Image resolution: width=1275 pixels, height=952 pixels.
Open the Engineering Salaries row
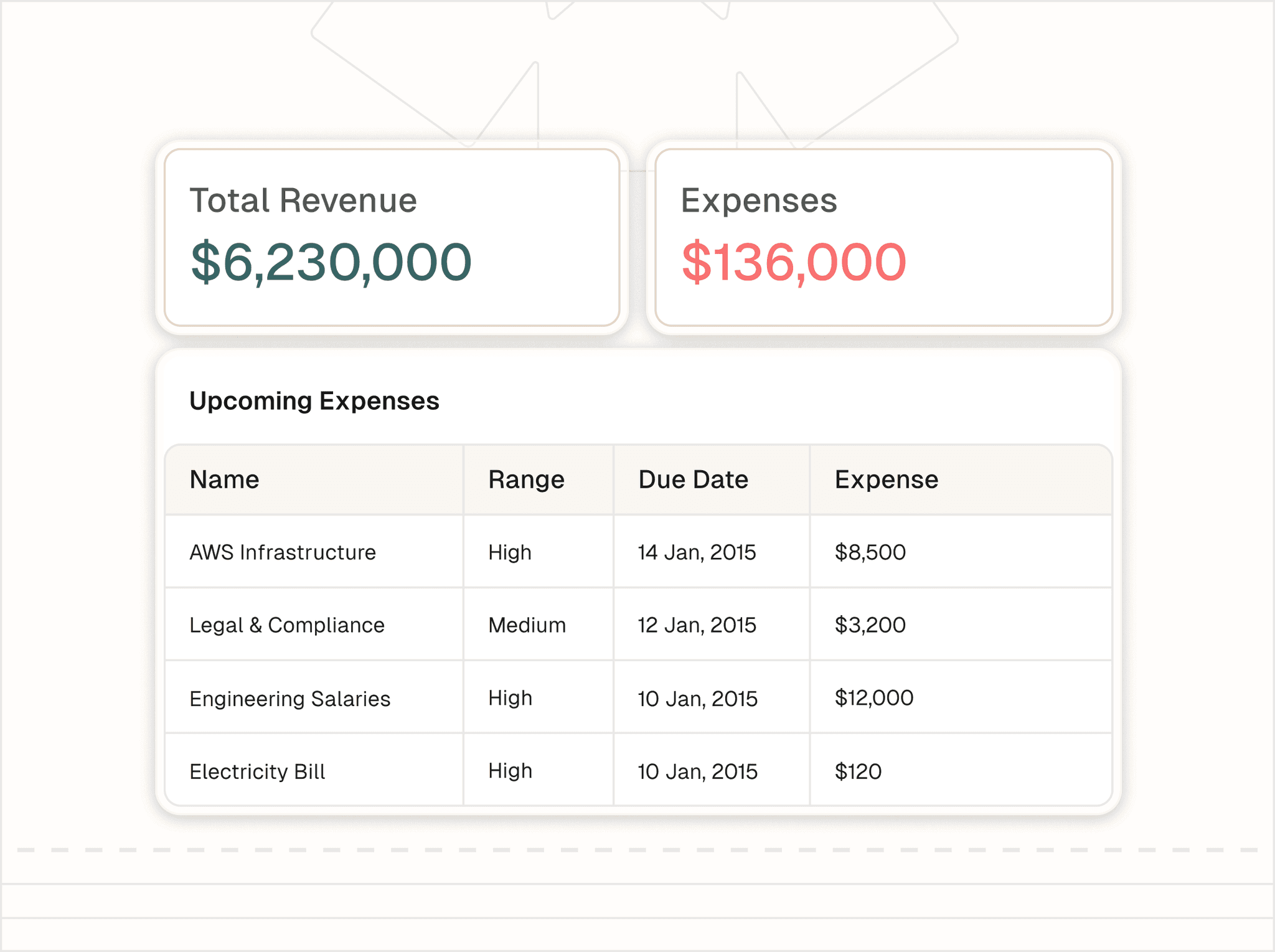pos(289,699)
